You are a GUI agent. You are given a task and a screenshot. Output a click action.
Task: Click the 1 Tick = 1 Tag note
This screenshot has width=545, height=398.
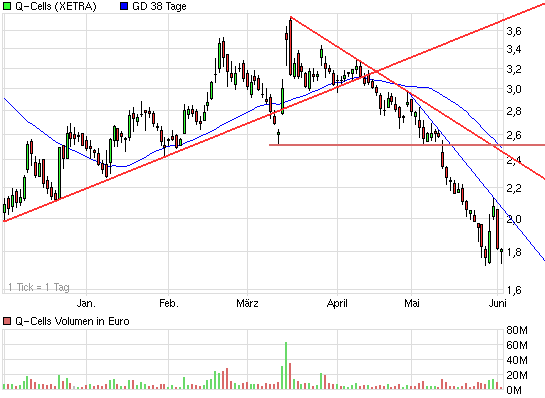pyautogui.click(x=39, y=287)
